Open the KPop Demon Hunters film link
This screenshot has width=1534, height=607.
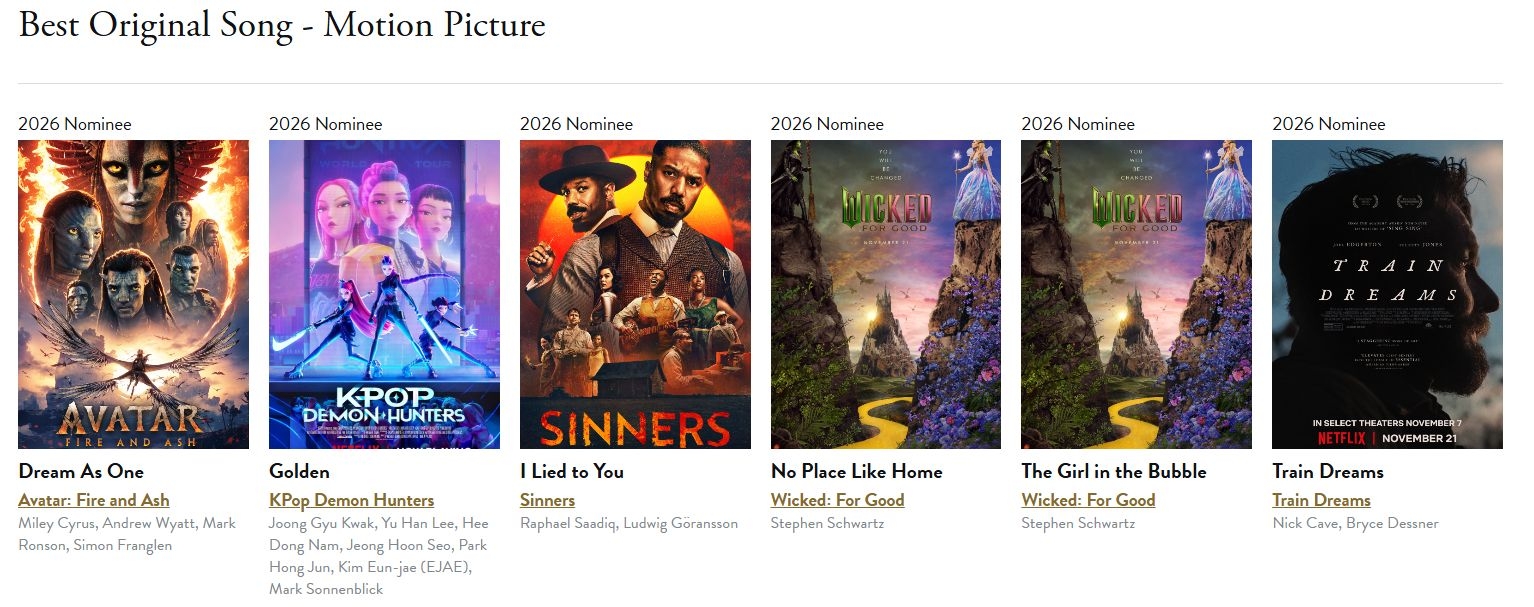pos(351,500)
